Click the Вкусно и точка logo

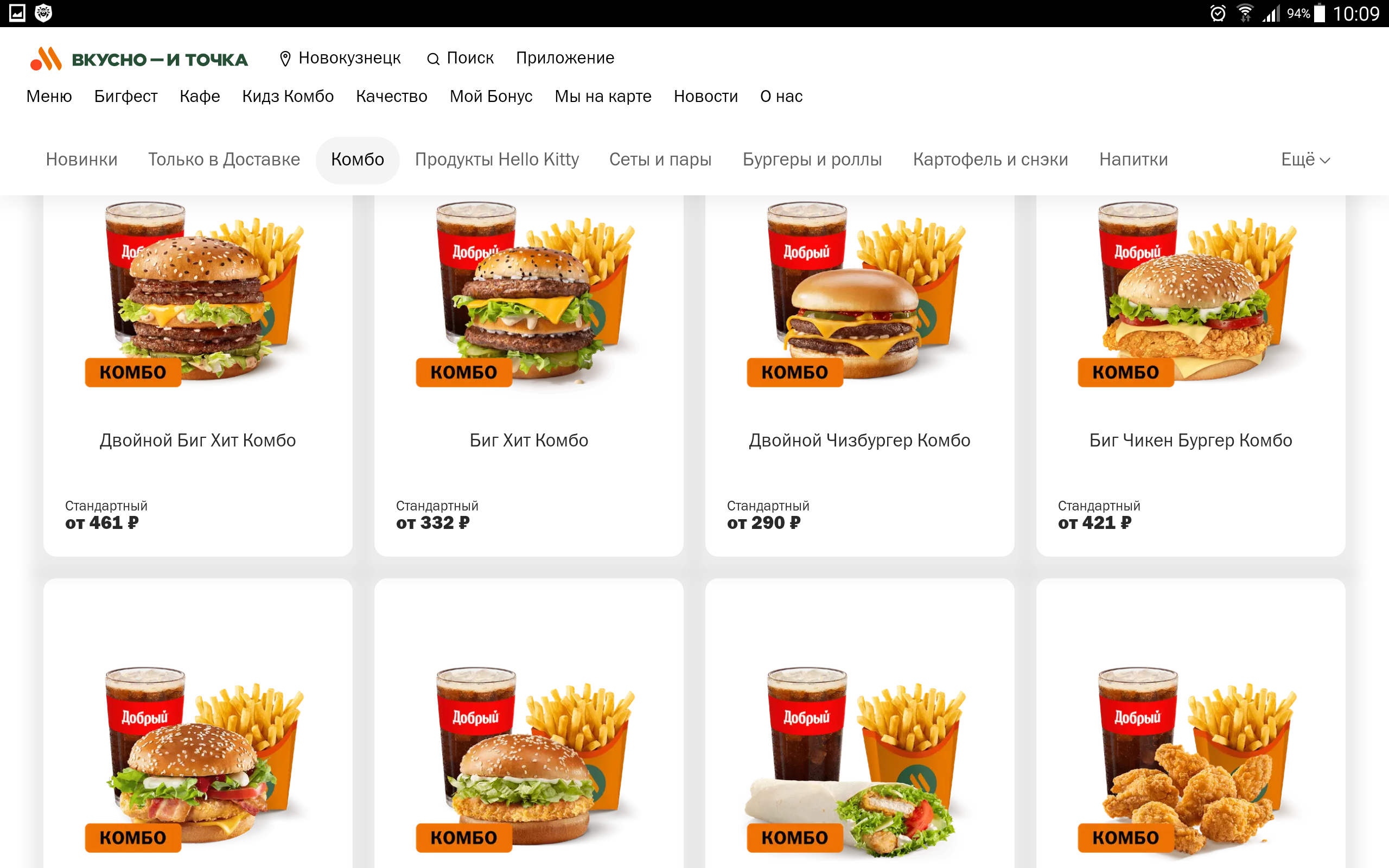139,59
